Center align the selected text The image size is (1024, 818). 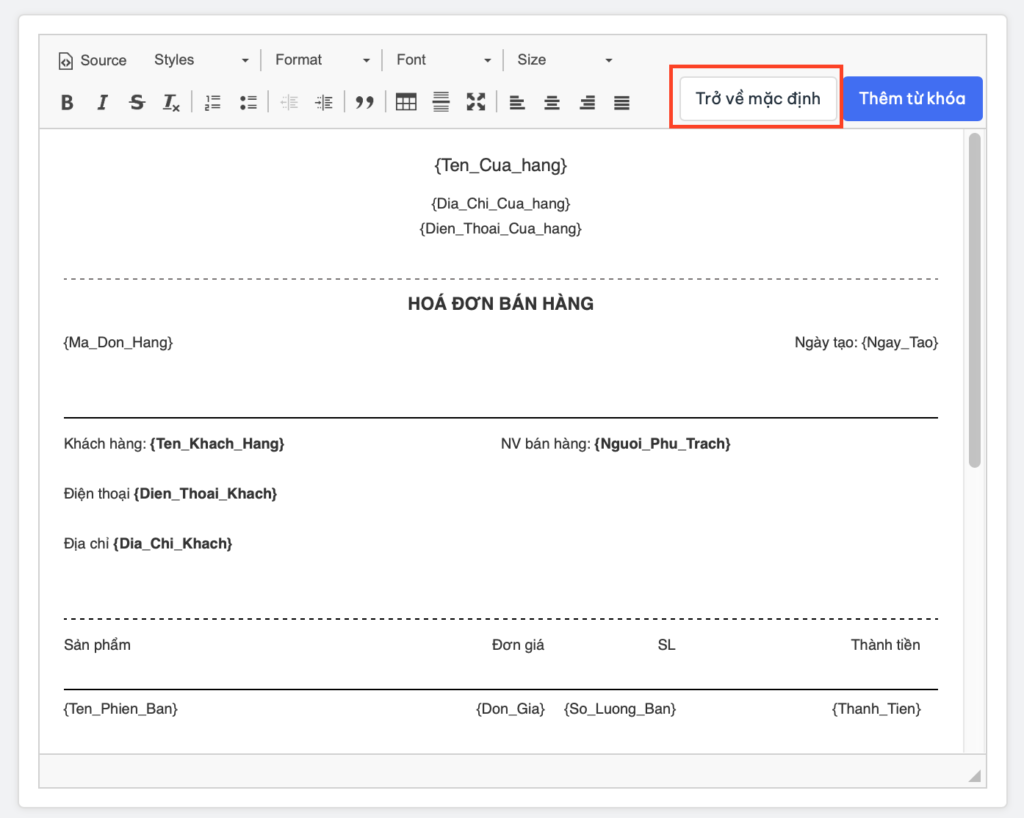[x=552, y=102]
